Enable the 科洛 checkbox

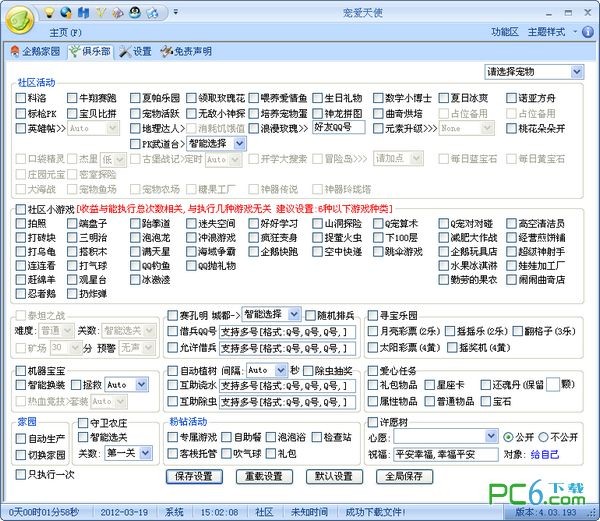(x=21, y=98)
